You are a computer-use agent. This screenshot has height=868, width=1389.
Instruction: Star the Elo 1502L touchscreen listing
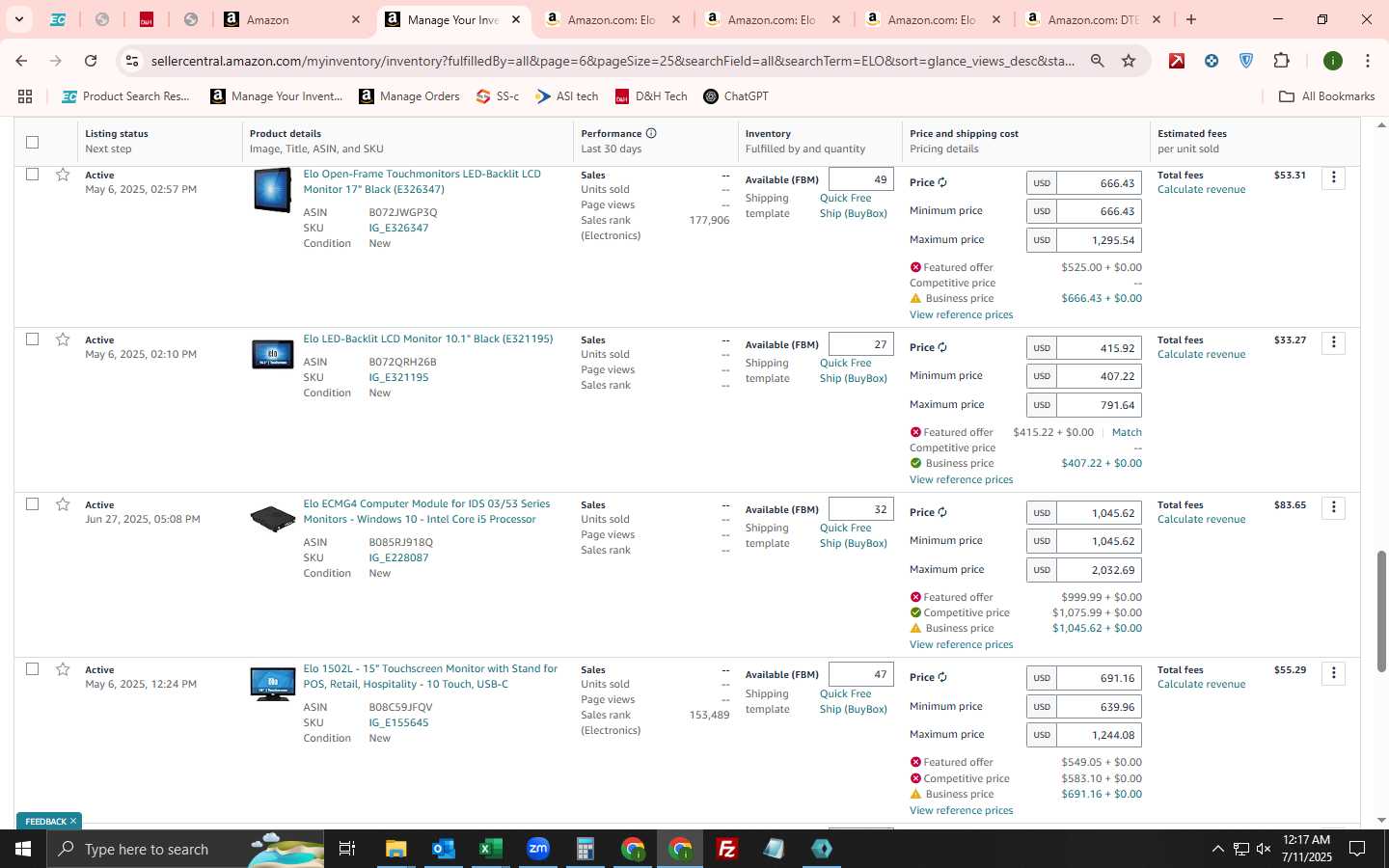[x=63, y=669]
